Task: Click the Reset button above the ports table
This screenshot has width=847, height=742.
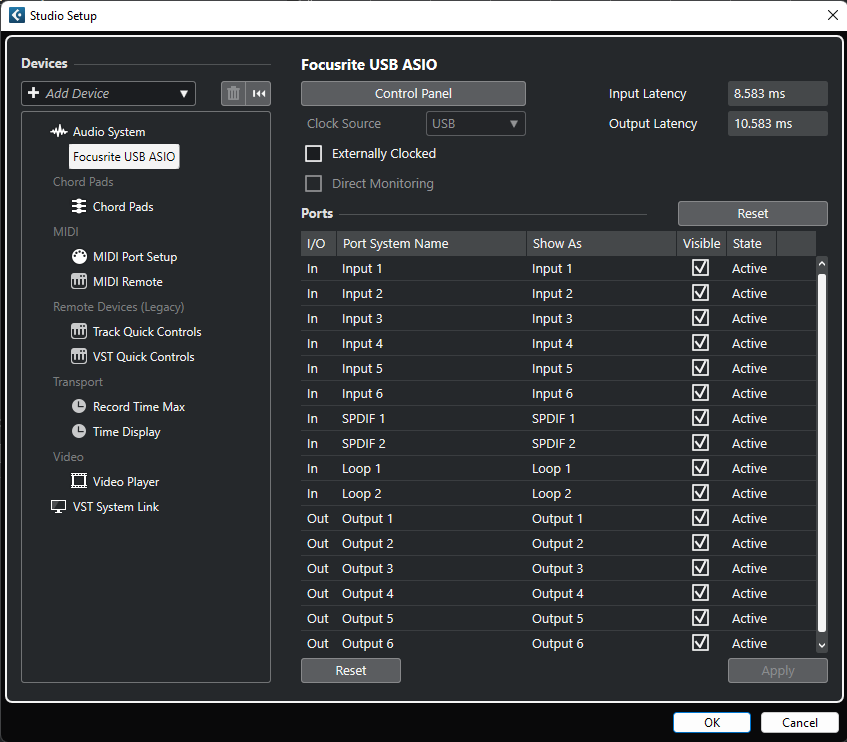Action: click(x=752, y=213)
